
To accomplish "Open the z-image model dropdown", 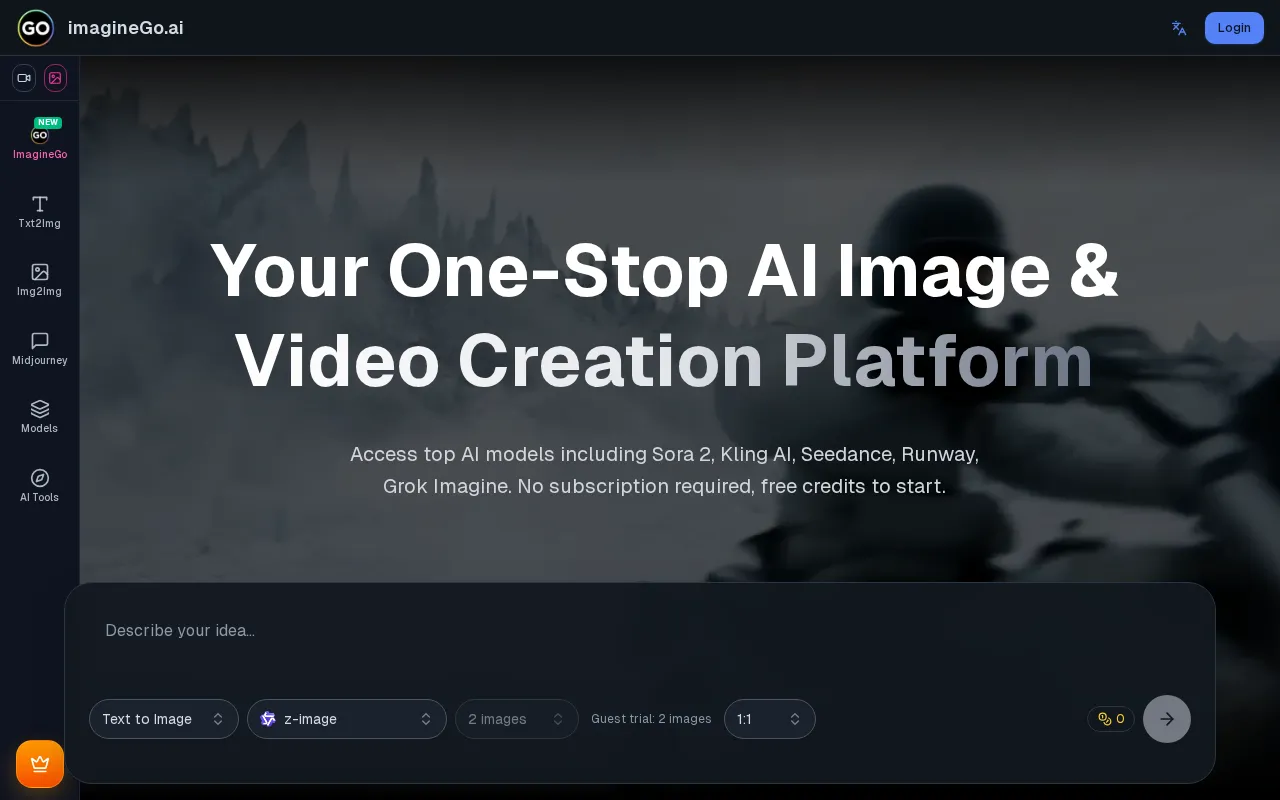I will click(x=347, y=719).
